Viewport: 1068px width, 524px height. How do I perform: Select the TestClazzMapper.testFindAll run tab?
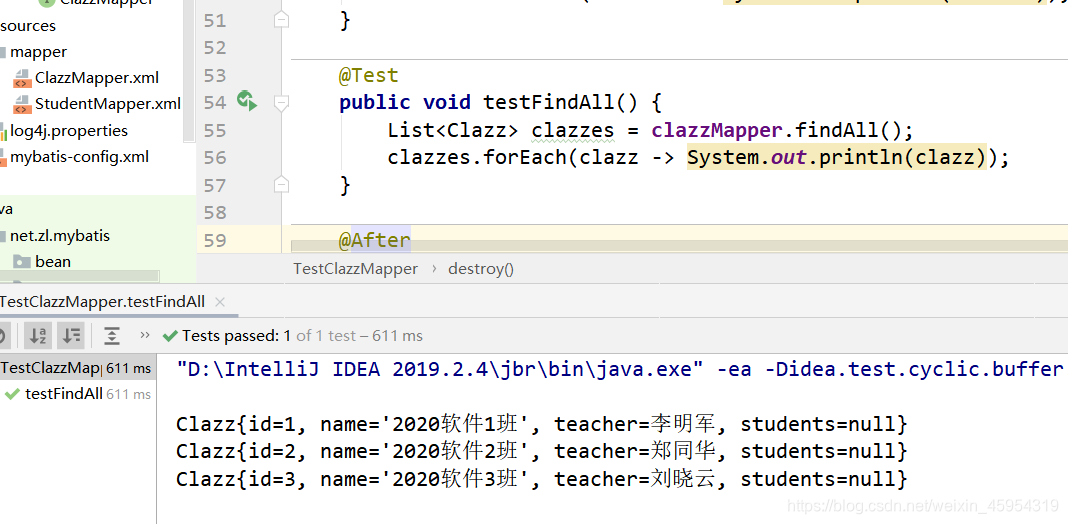102,302
